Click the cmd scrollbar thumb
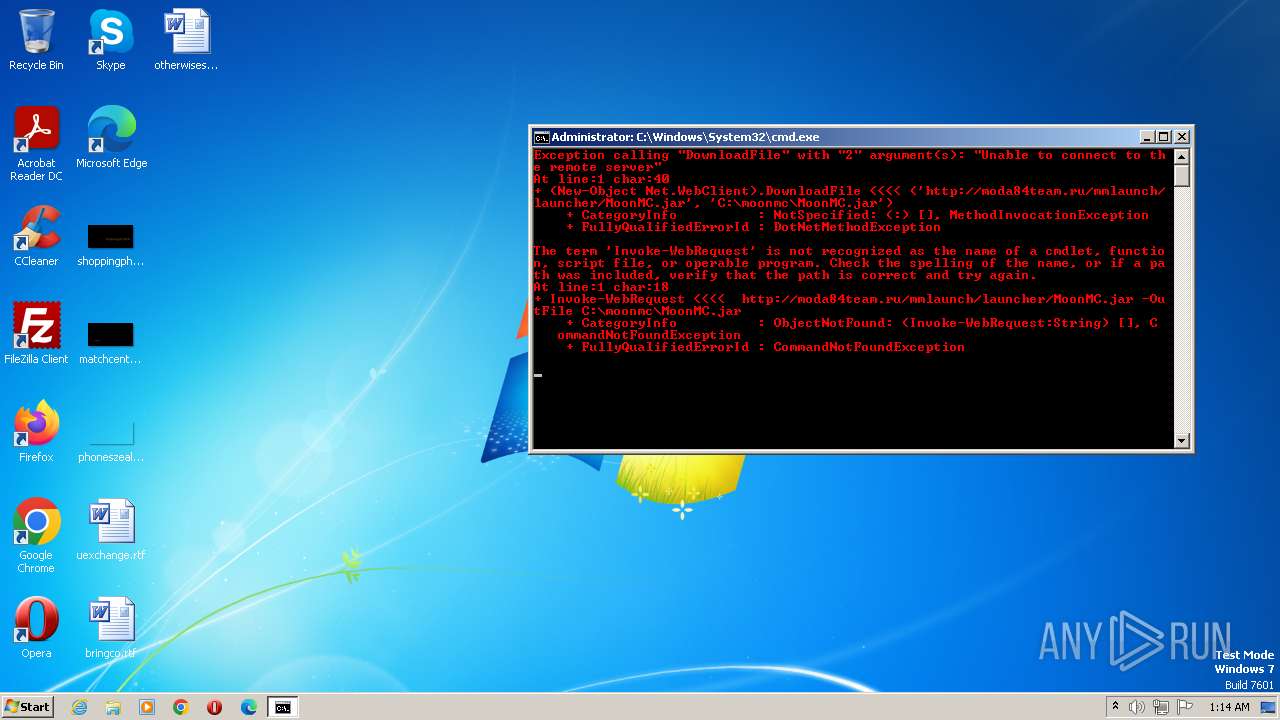Screen dimensions: 1280x720 point(1182,176)
